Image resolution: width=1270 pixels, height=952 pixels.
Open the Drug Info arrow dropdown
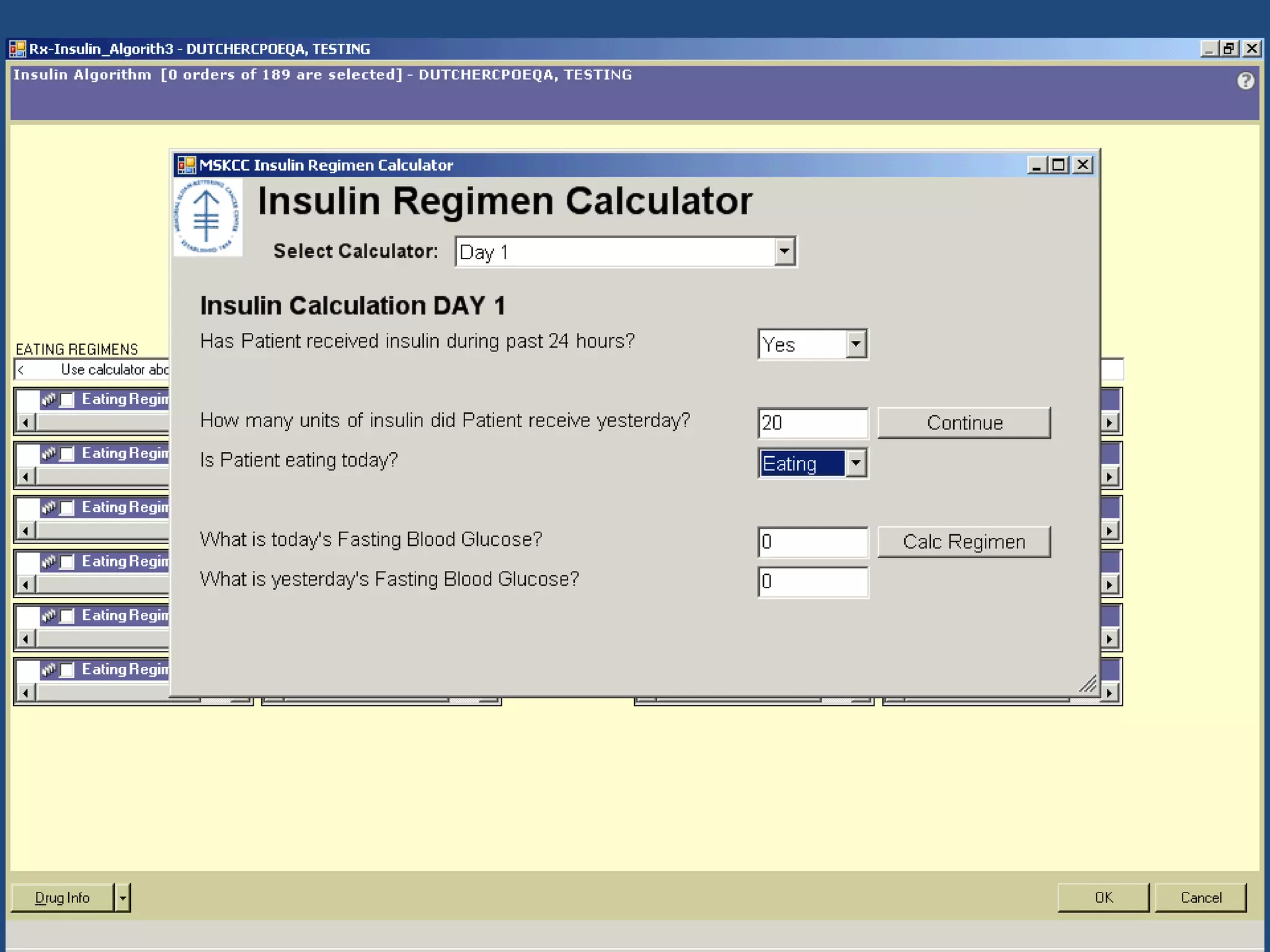[x=123, y=897]
